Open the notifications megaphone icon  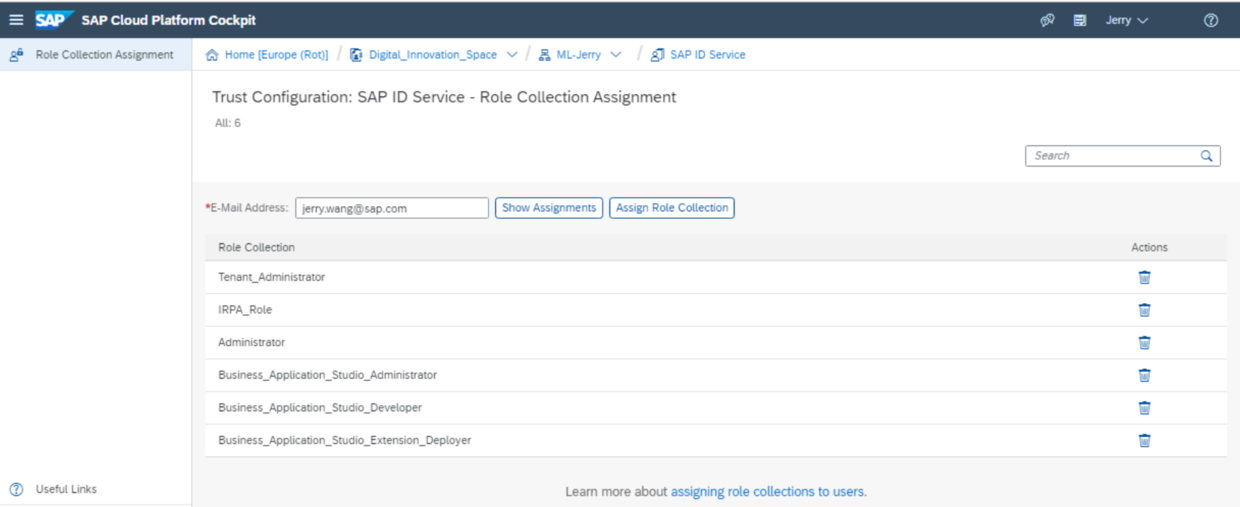(x=1048, y=20)
